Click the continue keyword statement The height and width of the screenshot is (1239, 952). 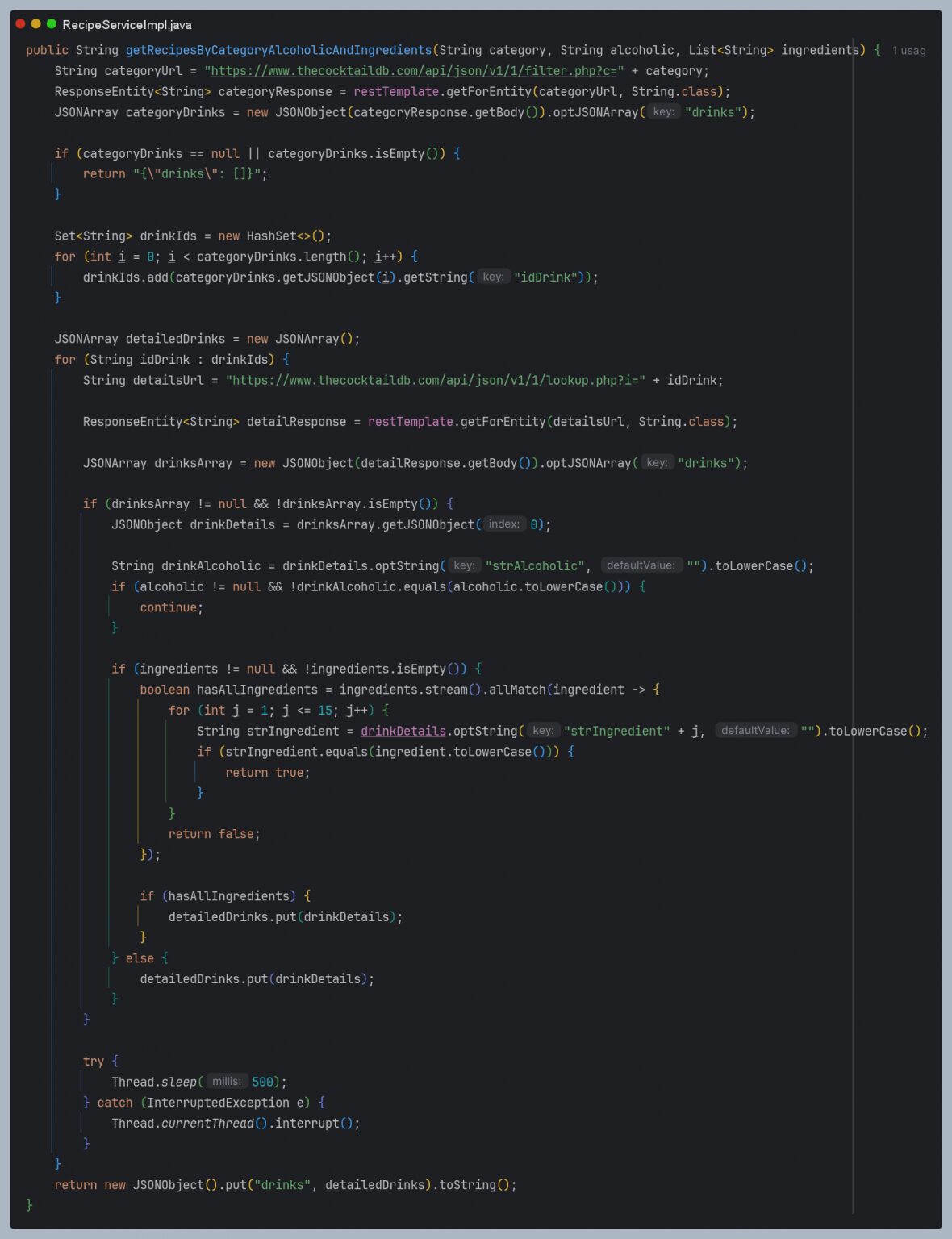(x=170, y=607)
